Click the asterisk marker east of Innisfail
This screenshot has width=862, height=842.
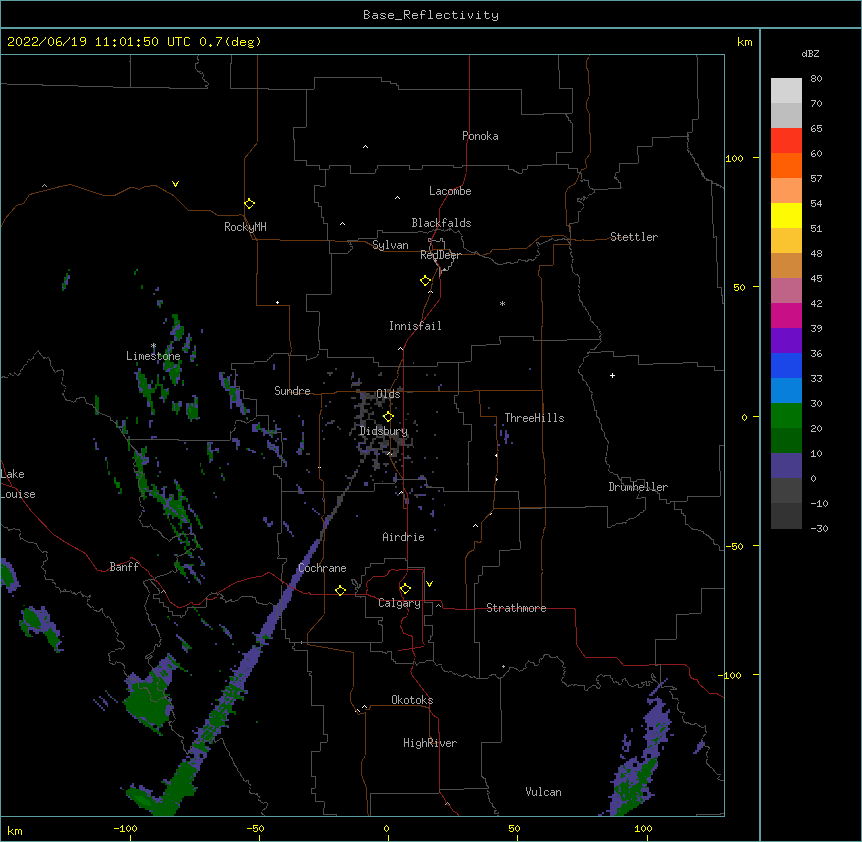502,303
